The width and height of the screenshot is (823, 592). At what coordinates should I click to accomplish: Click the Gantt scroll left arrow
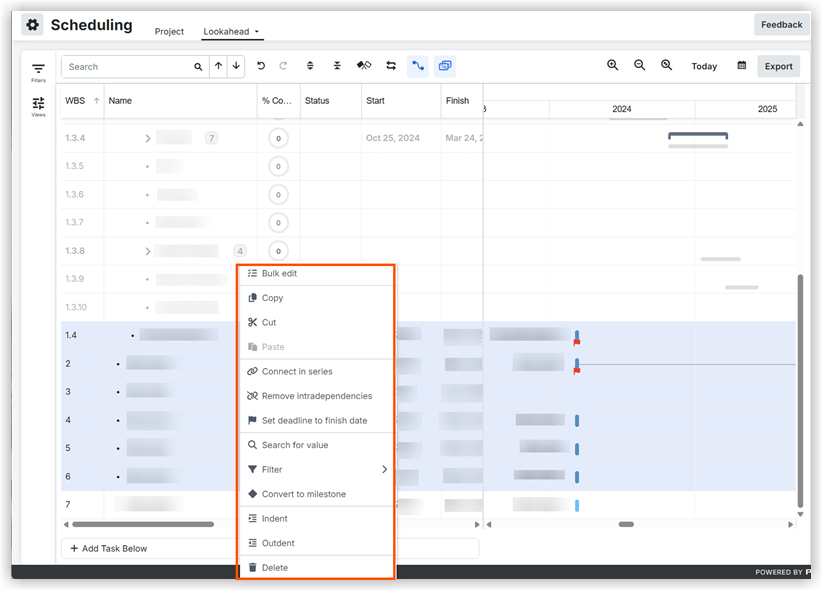point(489,524)
